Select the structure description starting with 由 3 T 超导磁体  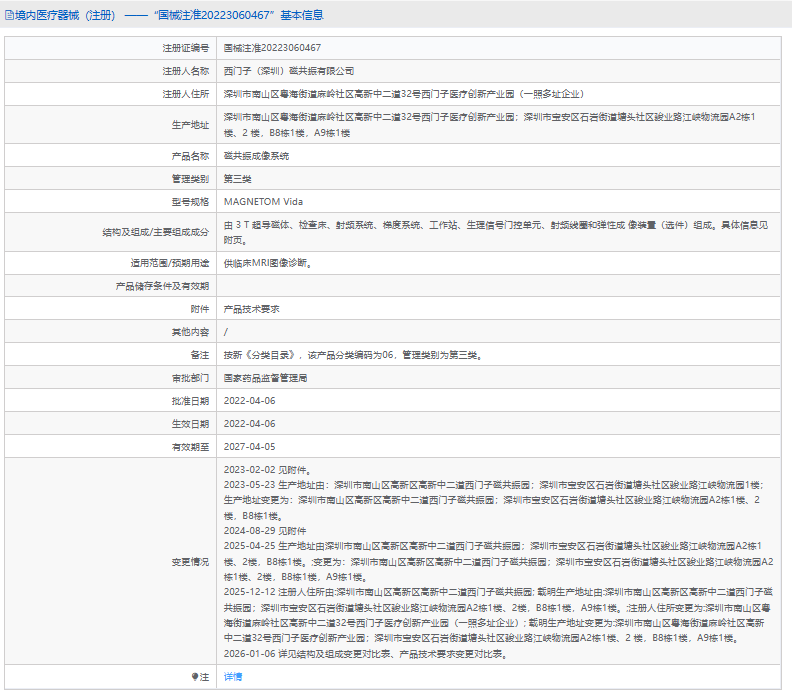(x=496, y=232)
